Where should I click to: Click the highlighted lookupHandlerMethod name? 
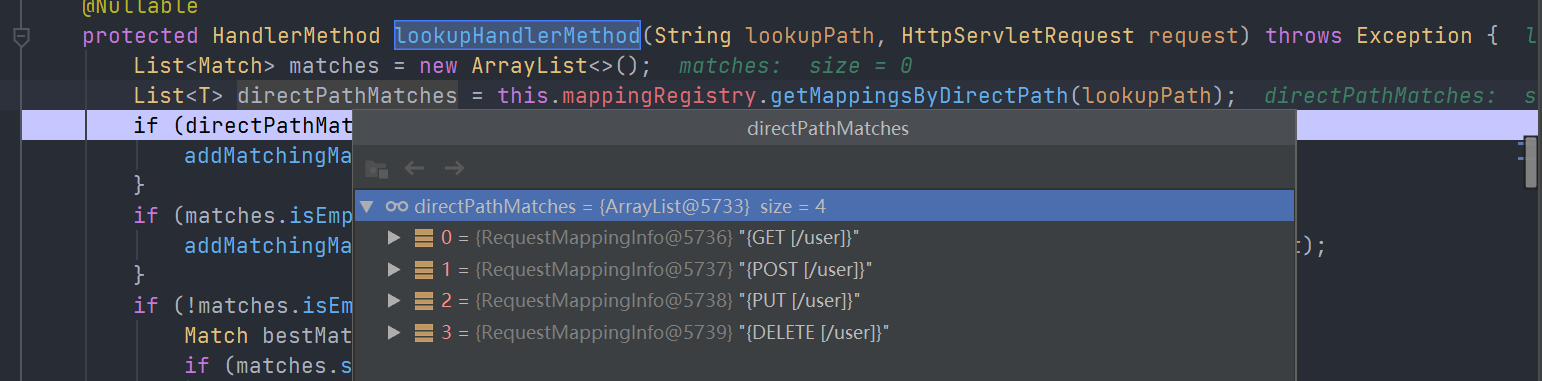click(x=517, y=36)
